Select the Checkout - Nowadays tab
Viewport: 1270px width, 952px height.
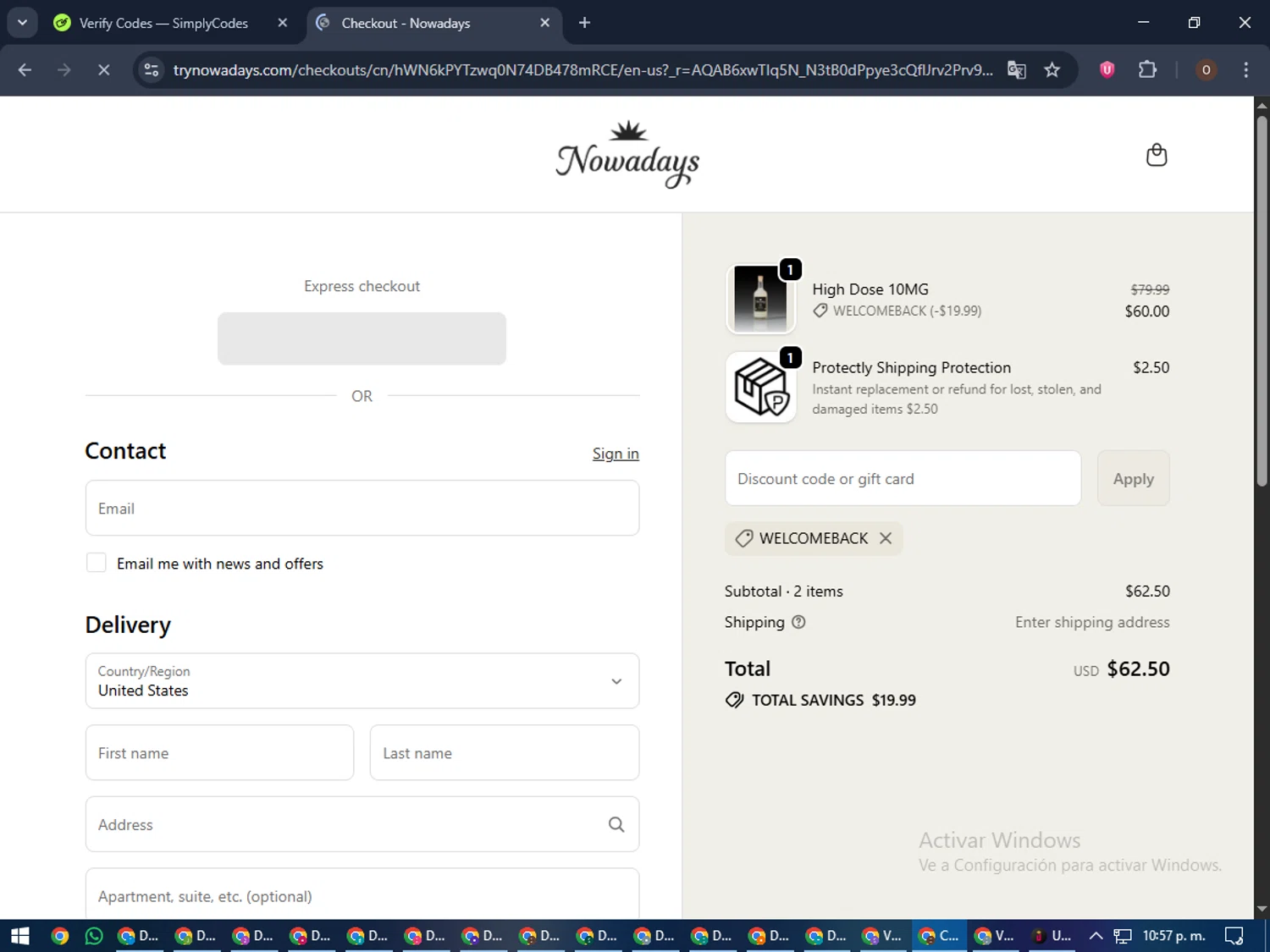point(405,23)
